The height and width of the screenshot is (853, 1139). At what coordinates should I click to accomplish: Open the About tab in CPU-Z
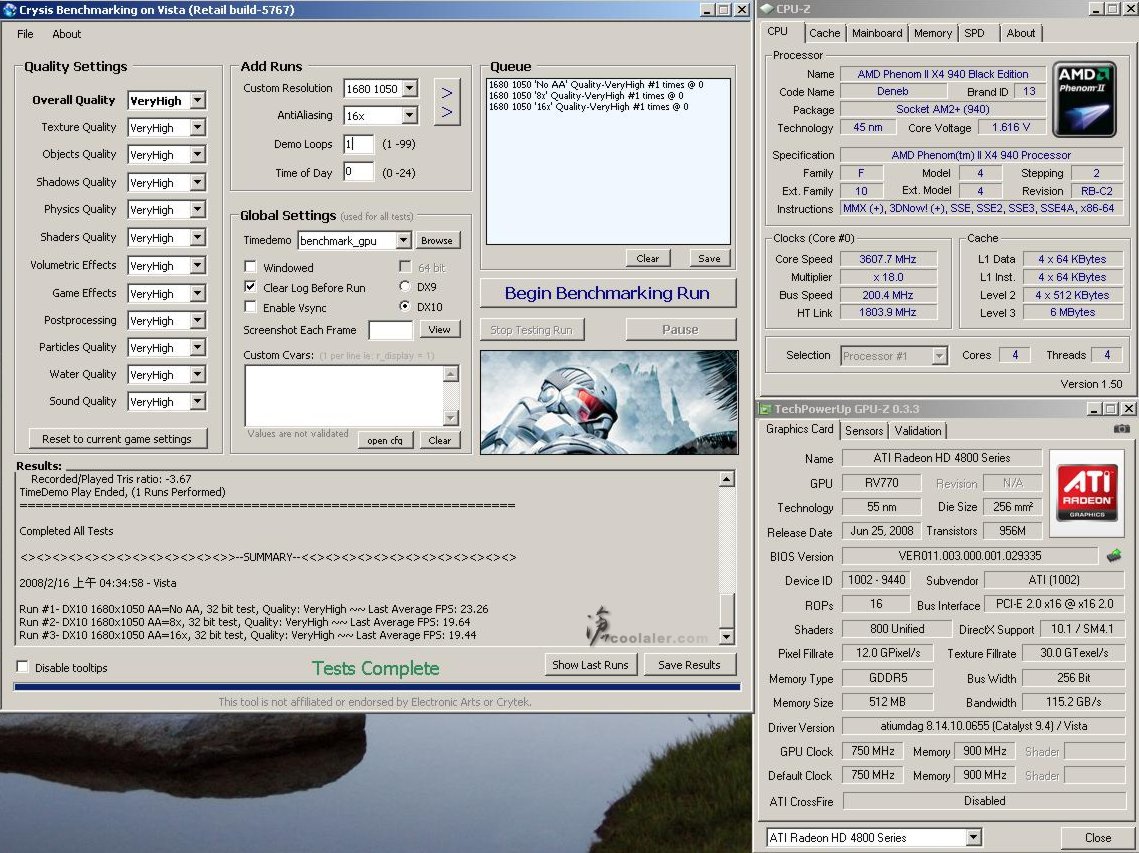click(1020, 33)
